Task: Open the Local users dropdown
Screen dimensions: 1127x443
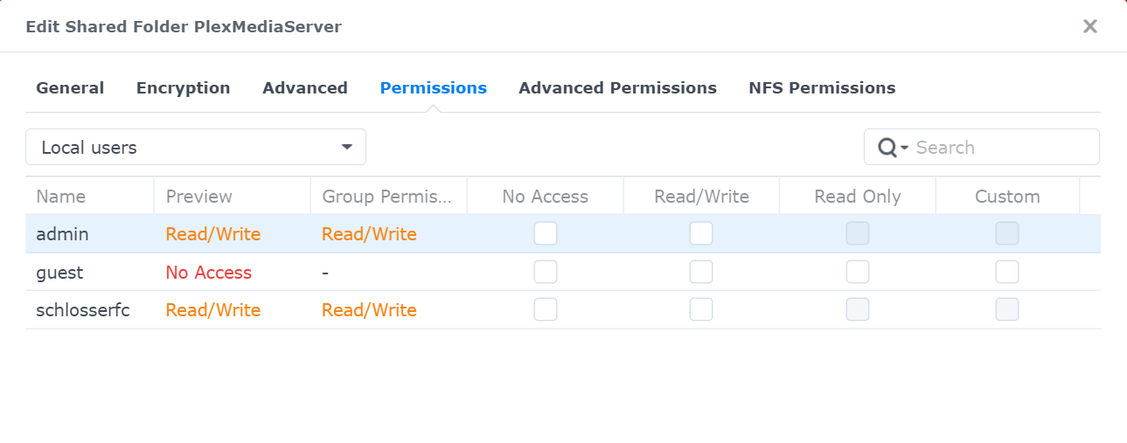Action: click(196, 147)
